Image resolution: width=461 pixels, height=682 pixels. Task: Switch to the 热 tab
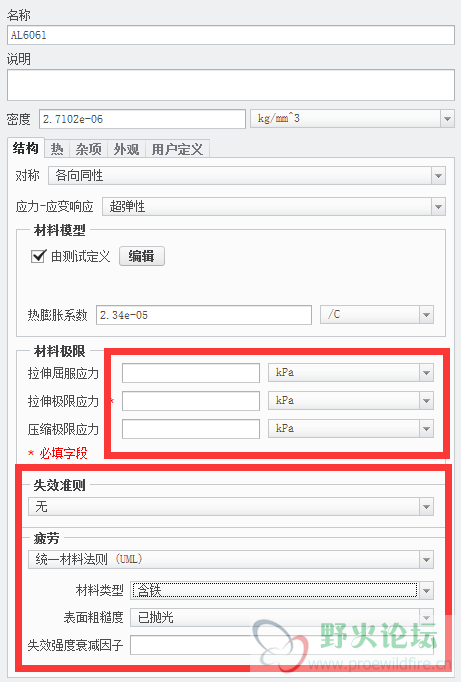click(x=57, y=149)
